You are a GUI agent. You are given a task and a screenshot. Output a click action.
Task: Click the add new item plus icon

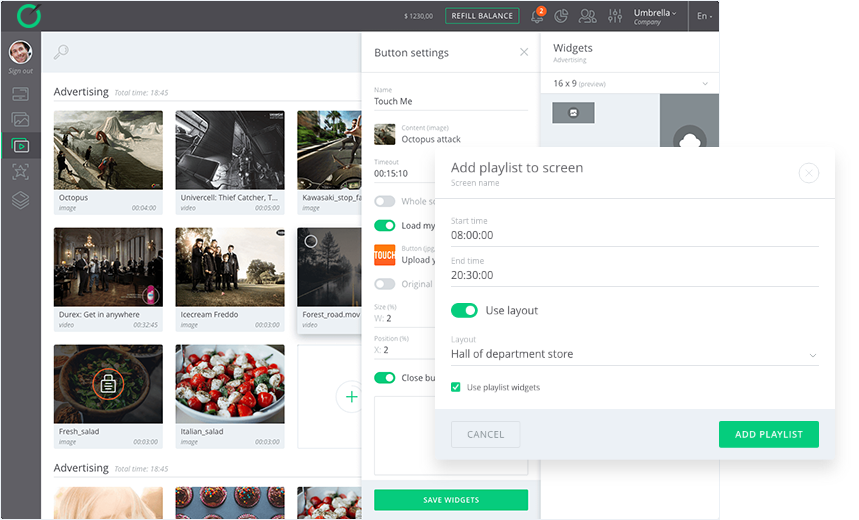click(351, 397)
